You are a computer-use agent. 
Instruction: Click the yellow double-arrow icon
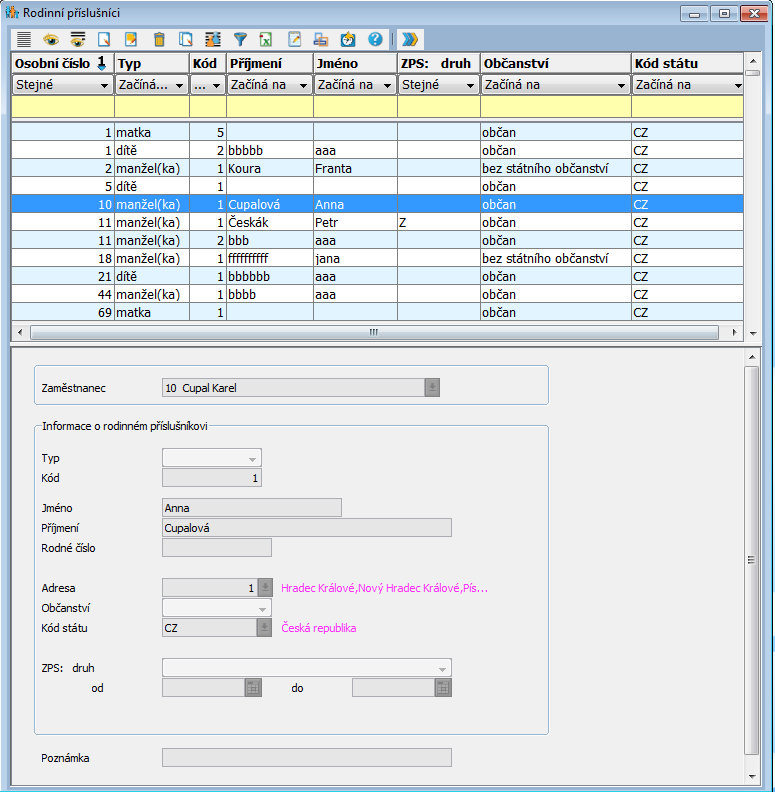410,39
